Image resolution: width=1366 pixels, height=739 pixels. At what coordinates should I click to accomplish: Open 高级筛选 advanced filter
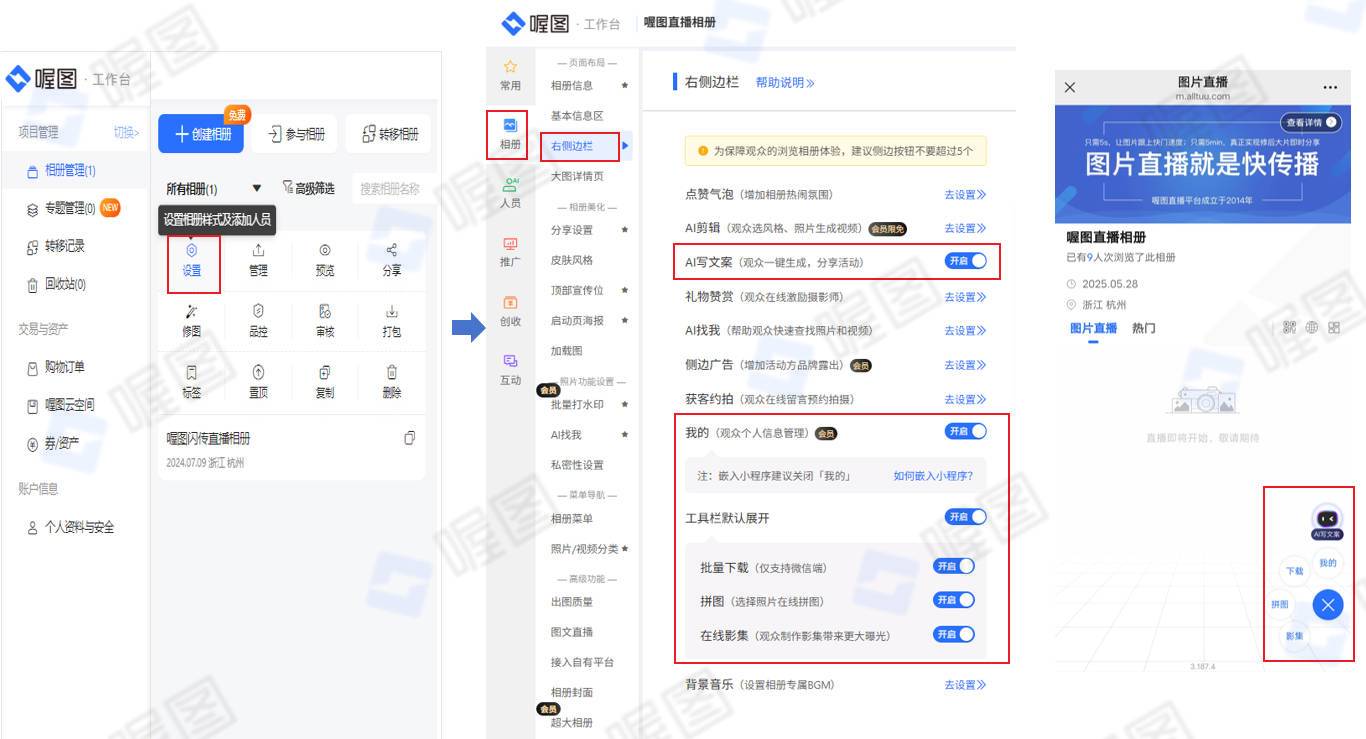pyautogui.click(x=308, y=188)
